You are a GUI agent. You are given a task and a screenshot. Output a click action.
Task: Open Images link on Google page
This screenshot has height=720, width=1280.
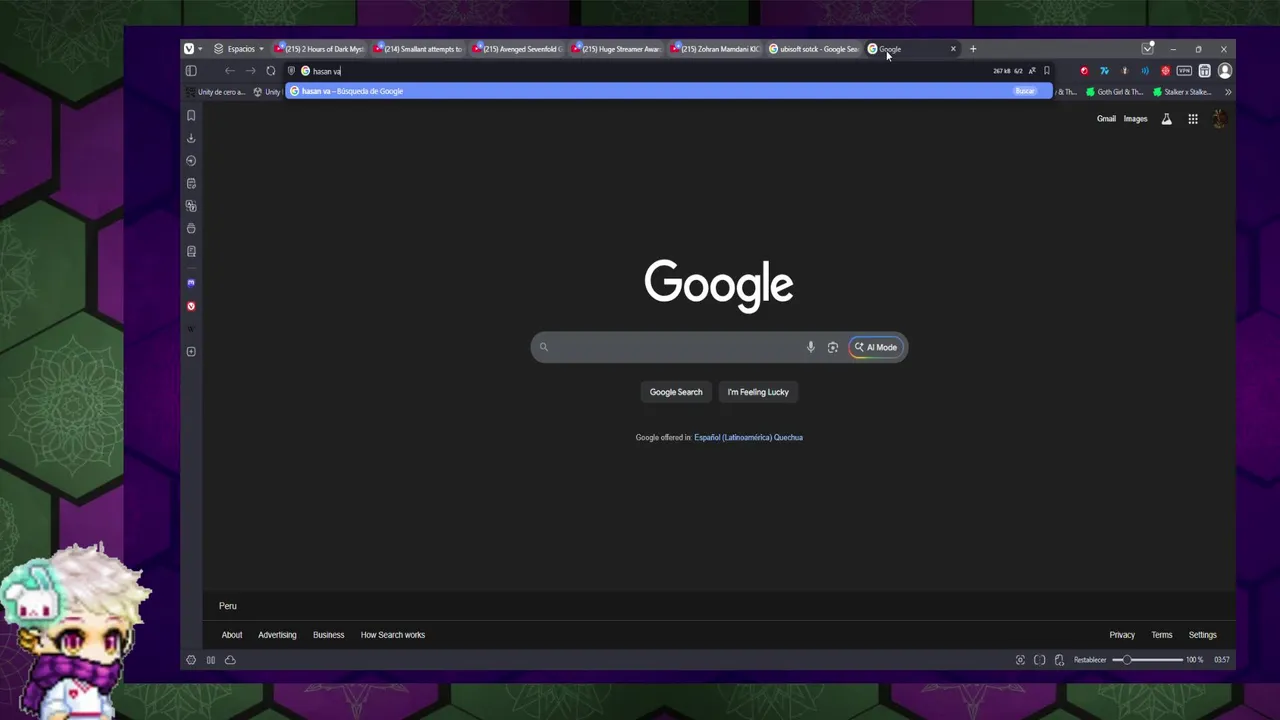(x=1135, y=119)
